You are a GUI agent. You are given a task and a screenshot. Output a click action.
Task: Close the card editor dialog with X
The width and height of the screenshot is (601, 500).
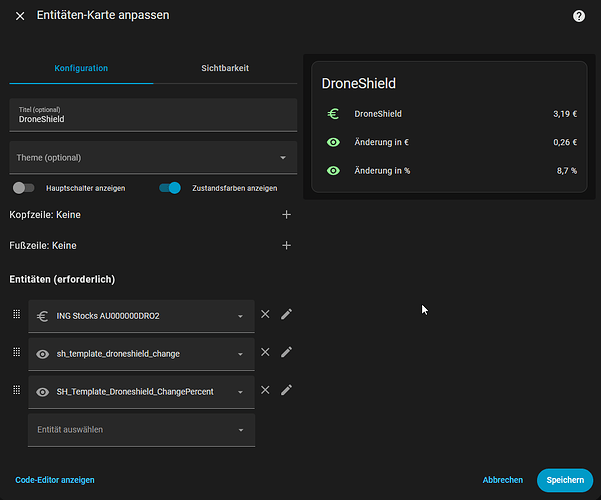click(x=20, y=16)
